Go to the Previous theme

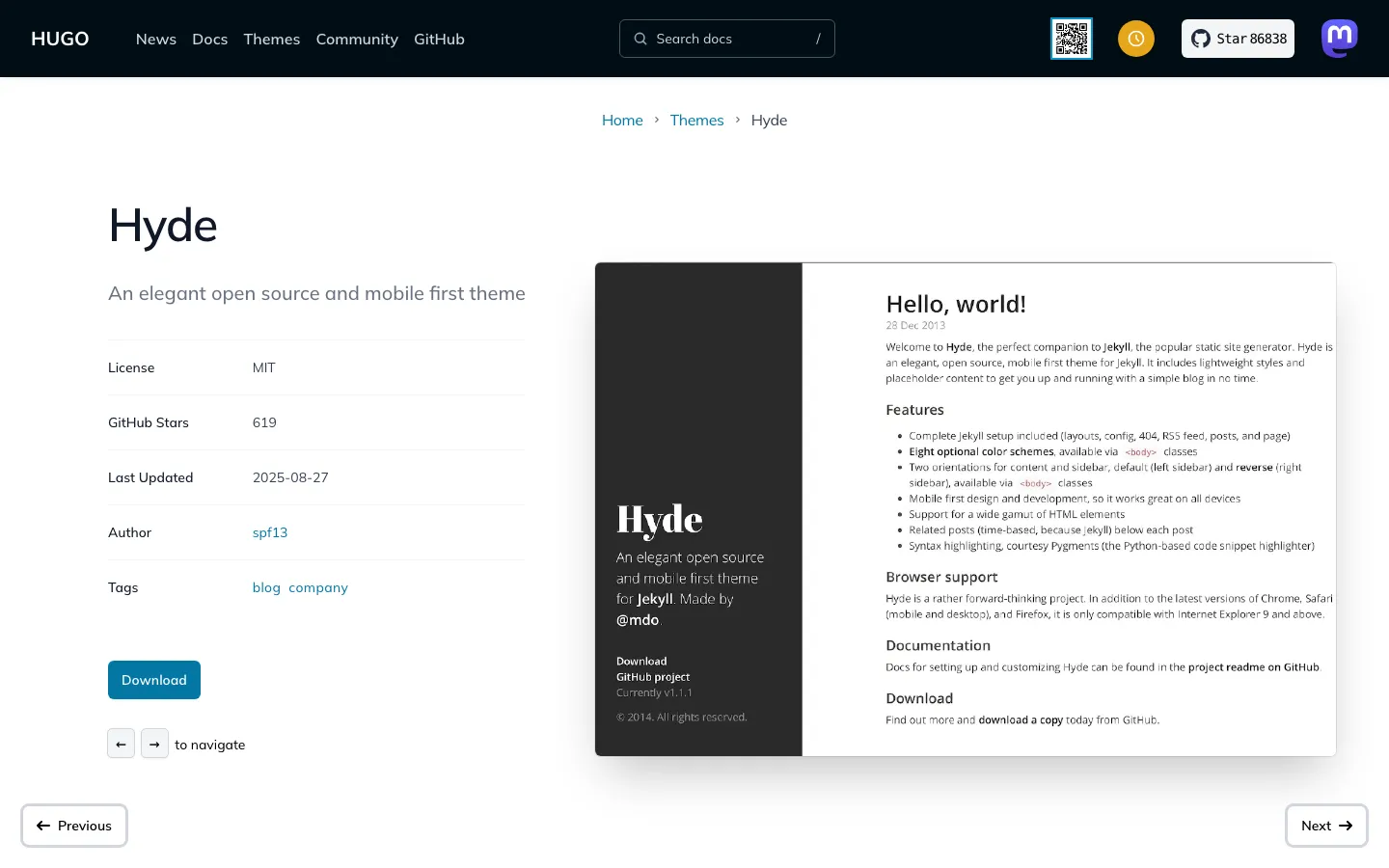pyautogui.click(x=74, y=826)
